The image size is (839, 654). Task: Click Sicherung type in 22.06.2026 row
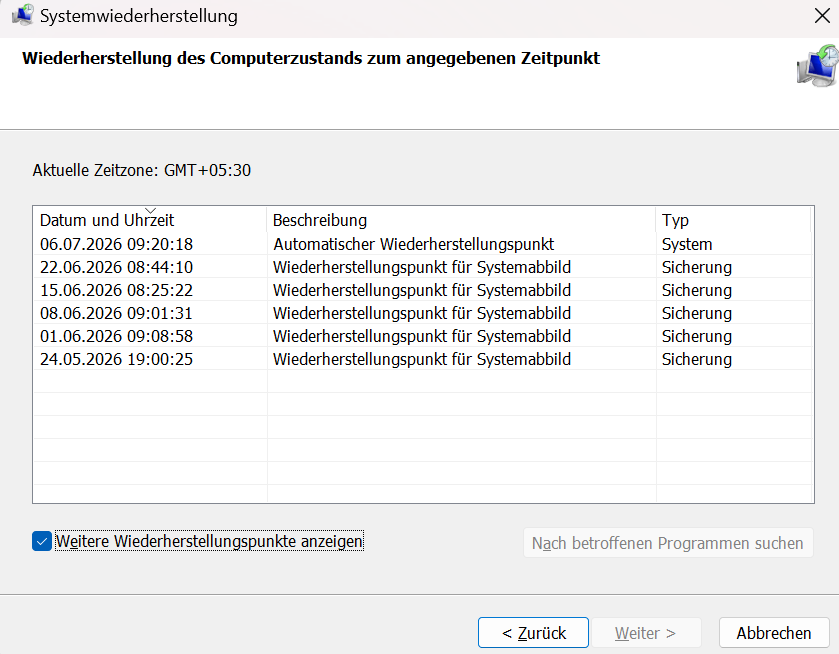pyautogui.click(x=697, y=267)
